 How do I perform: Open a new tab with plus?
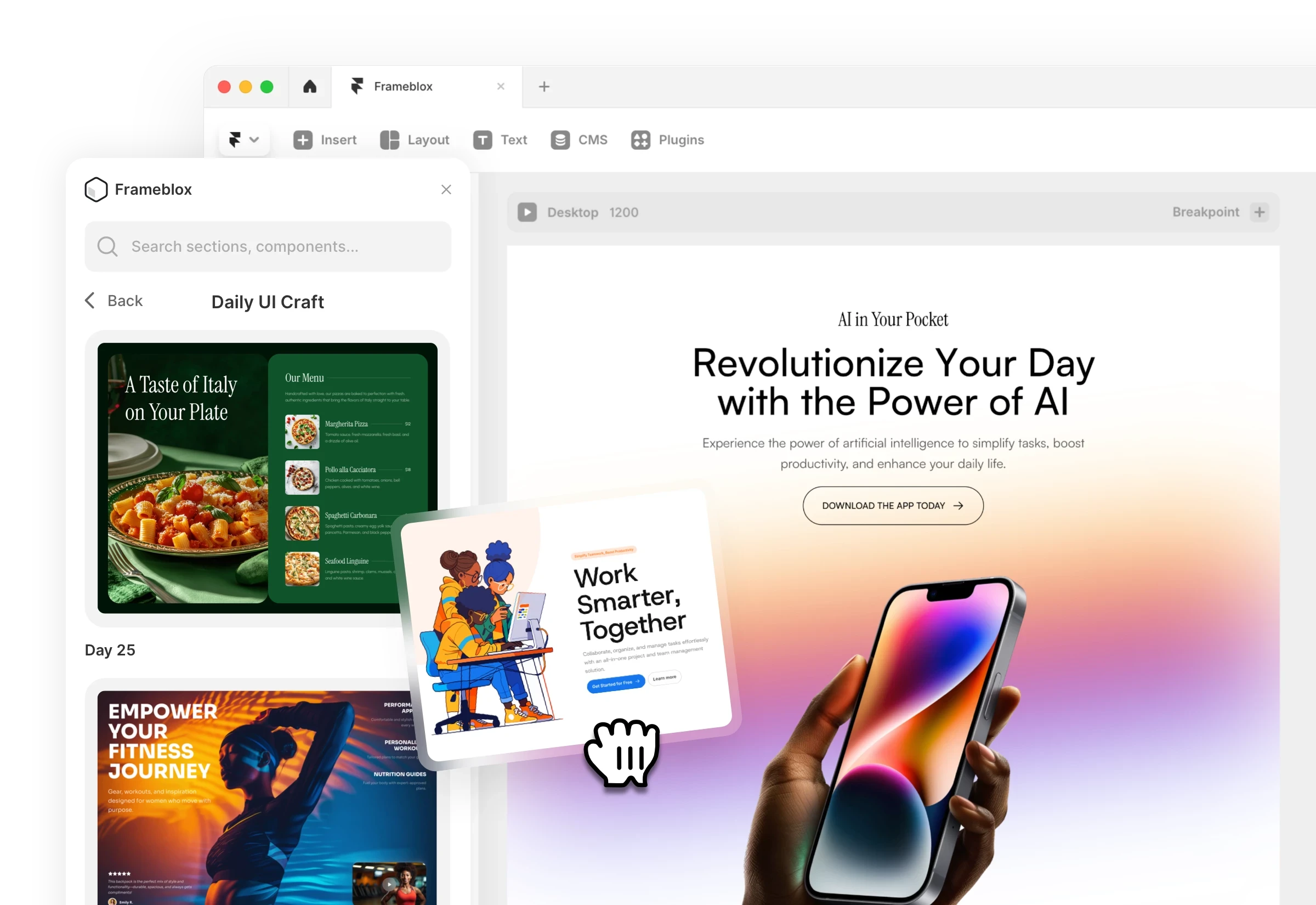[x=543, y=86]
